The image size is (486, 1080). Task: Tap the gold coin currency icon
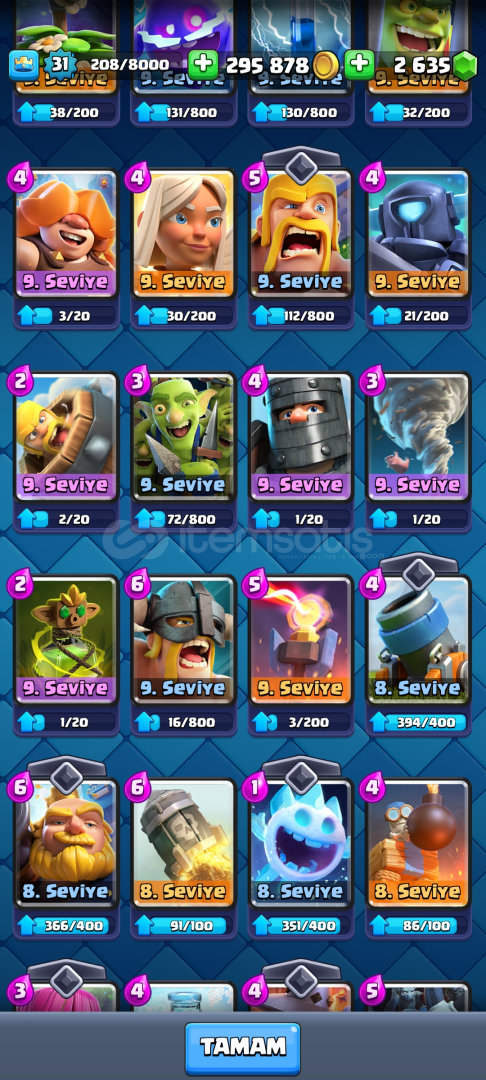(x=324, y=66)
